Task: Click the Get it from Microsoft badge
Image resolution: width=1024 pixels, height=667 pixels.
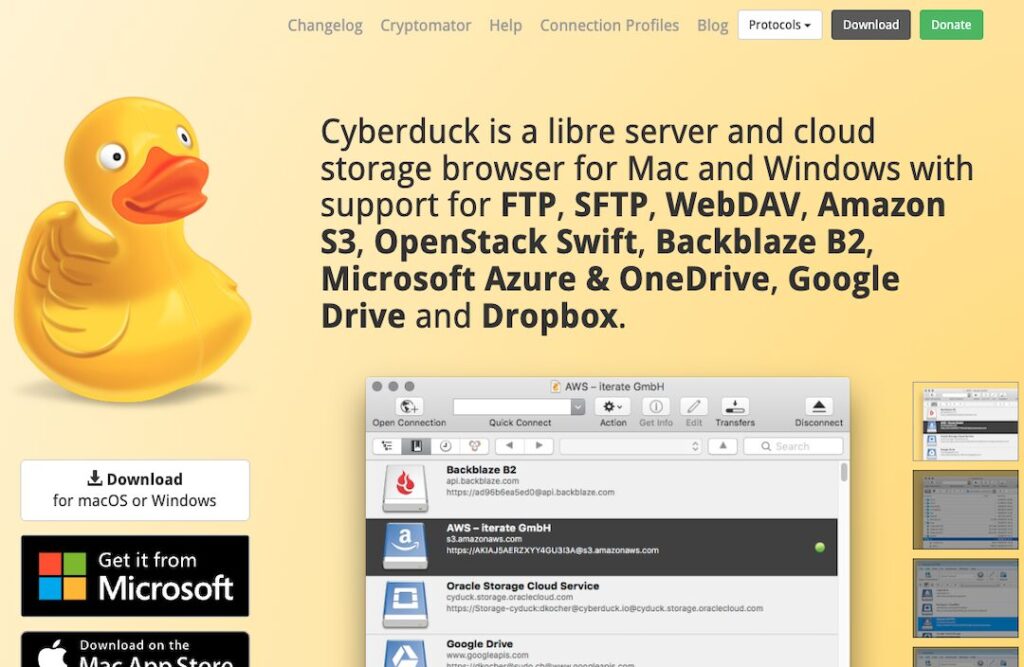Action: pos(135,576)
